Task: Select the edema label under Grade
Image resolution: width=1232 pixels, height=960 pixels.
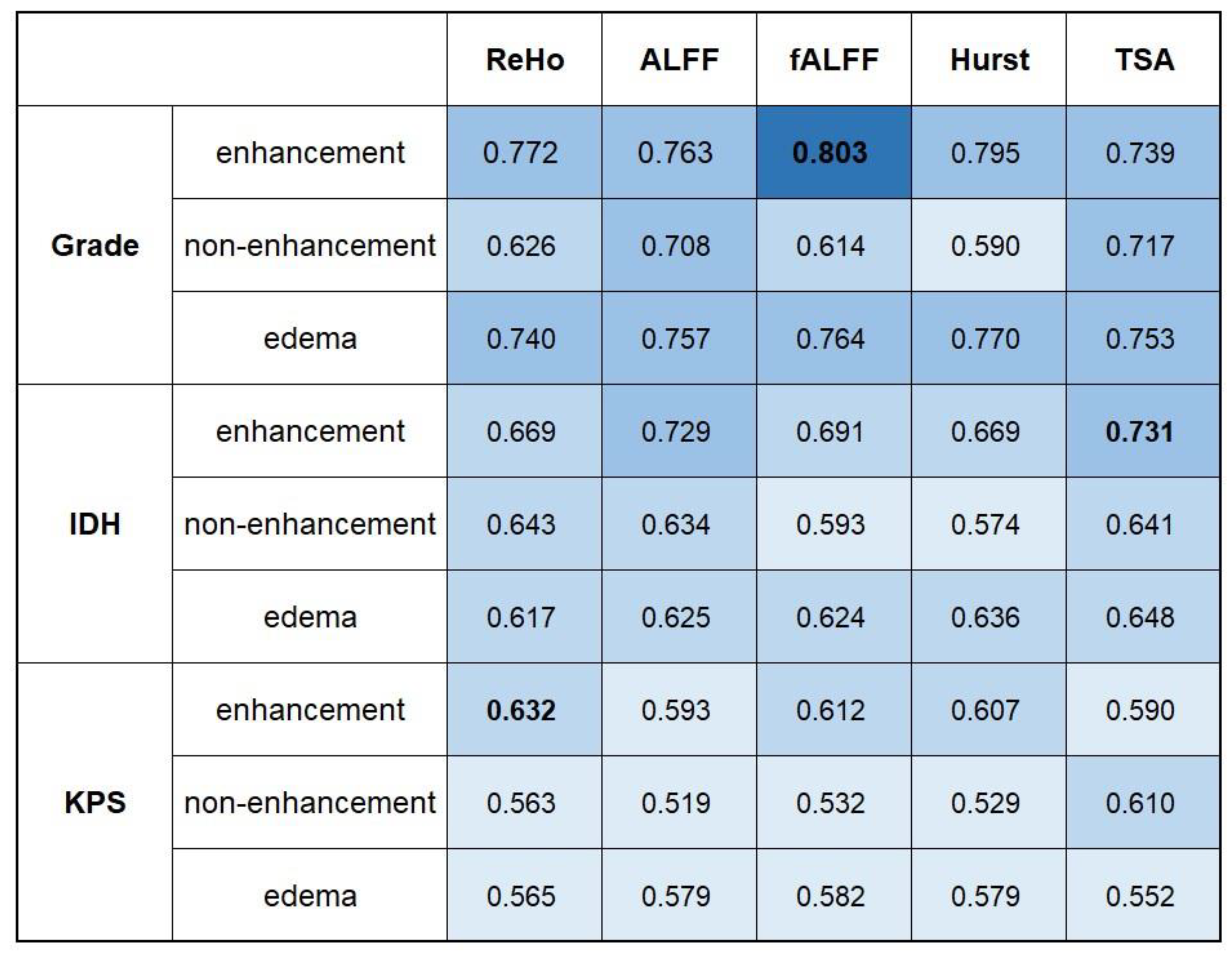Action: pyautogui.click(x=310, y=339)
